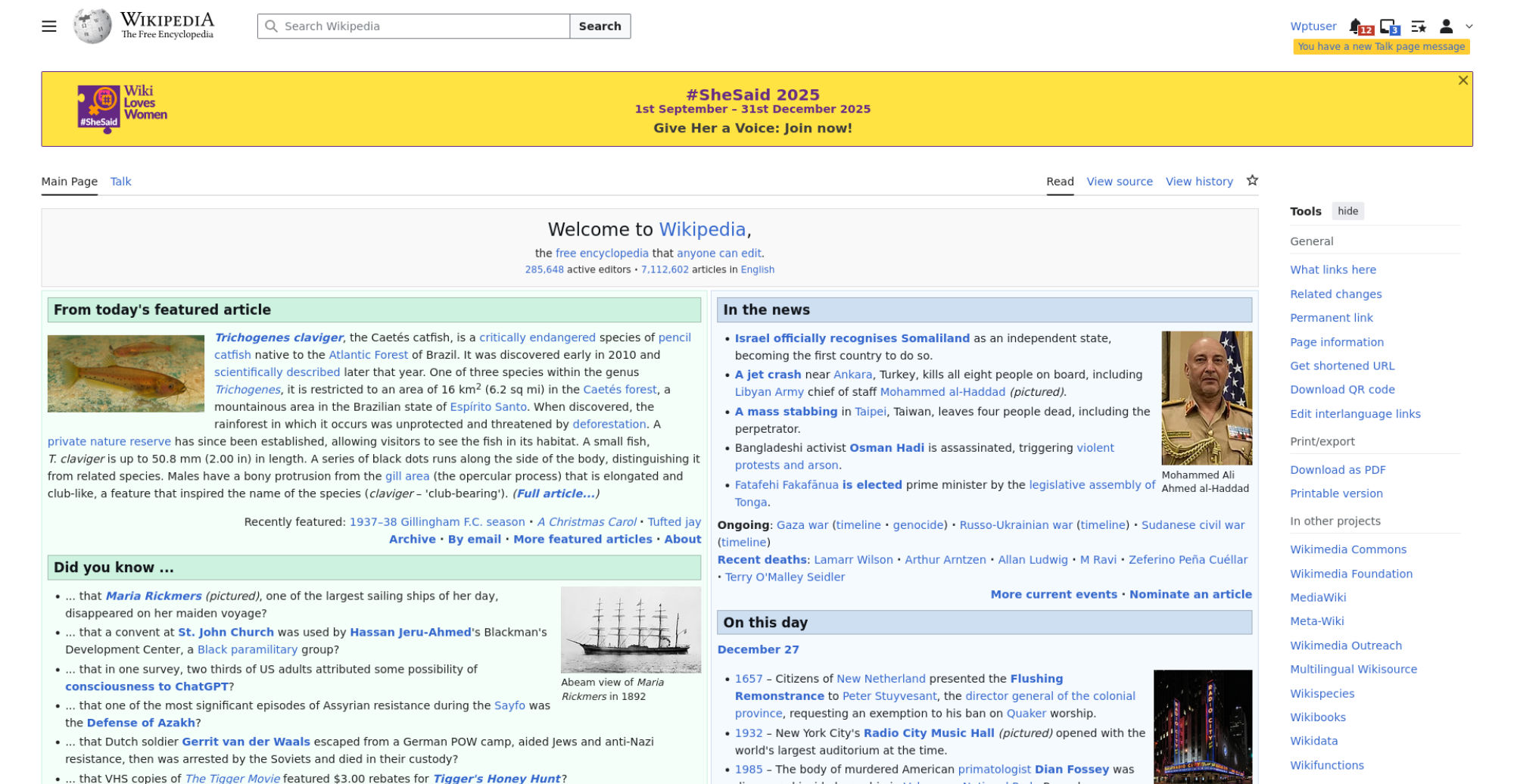The height and width of the screenshot is (784, 1514).
Task: Toggle the watch star for Main Page
Action: tap(1252, 181)
